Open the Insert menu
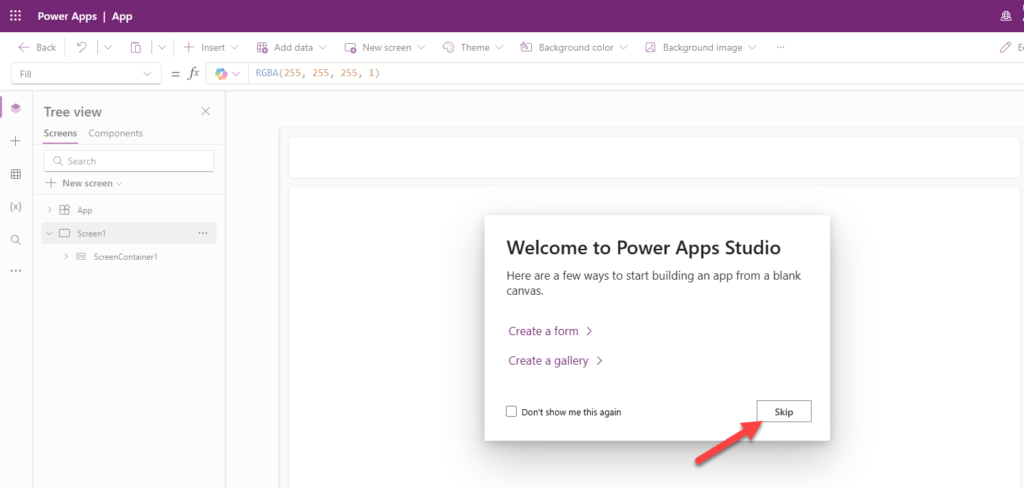Screen dimensions: 1024x488 pos(211,48)
